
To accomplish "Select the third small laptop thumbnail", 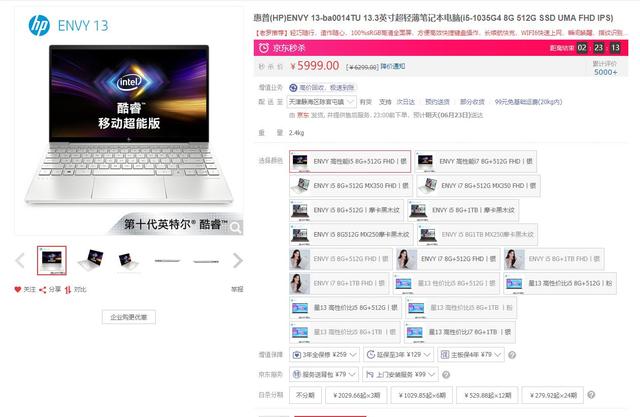I will tap(128, 260).
